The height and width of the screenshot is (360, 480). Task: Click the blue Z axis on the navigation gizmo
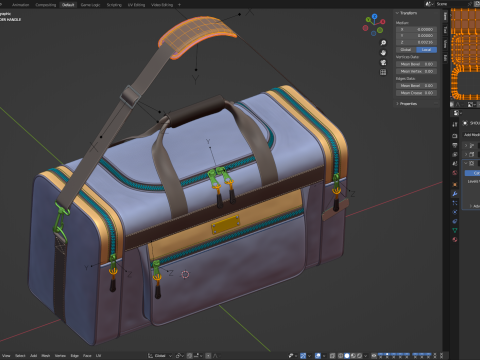[375, 16]
